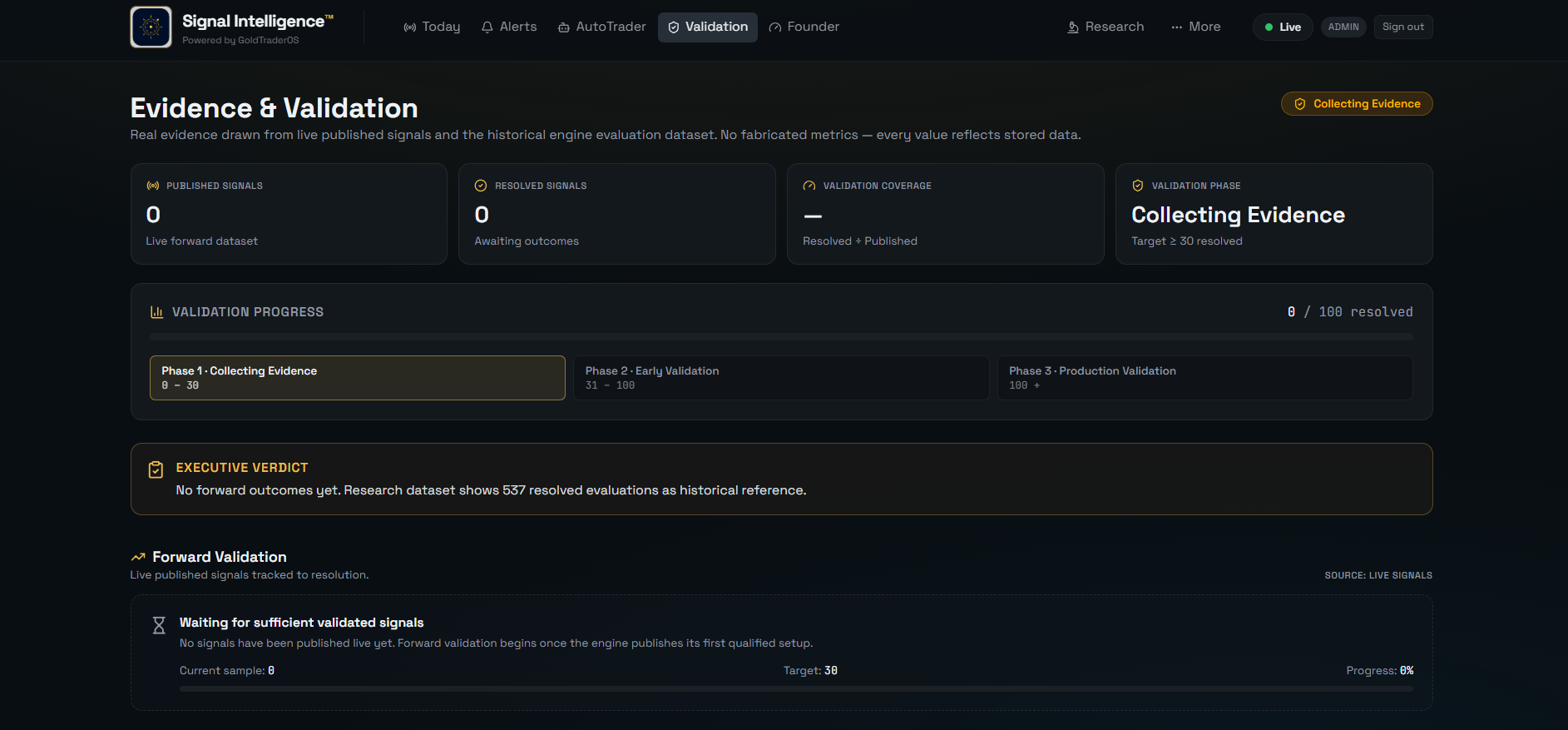Click the 'Current sample: 0' value
The height and width of the screenshot is (730, 1568).
[x=227, y=671]
